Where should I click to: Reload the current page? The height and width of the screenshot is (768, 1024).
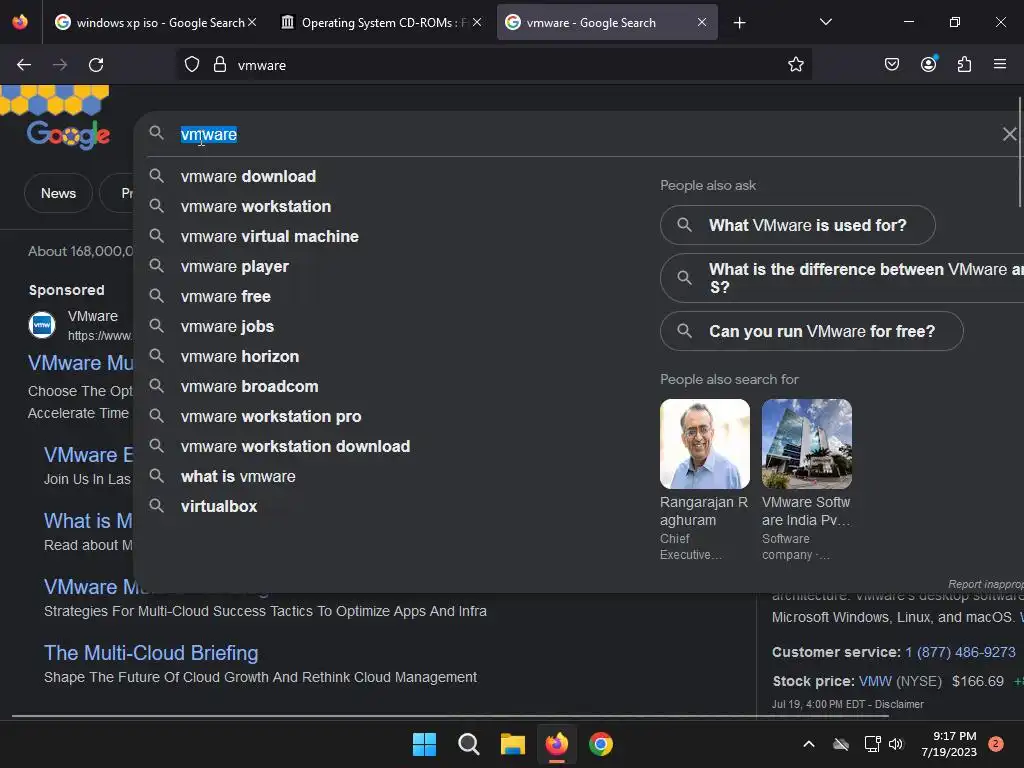[x=96, y=65]
